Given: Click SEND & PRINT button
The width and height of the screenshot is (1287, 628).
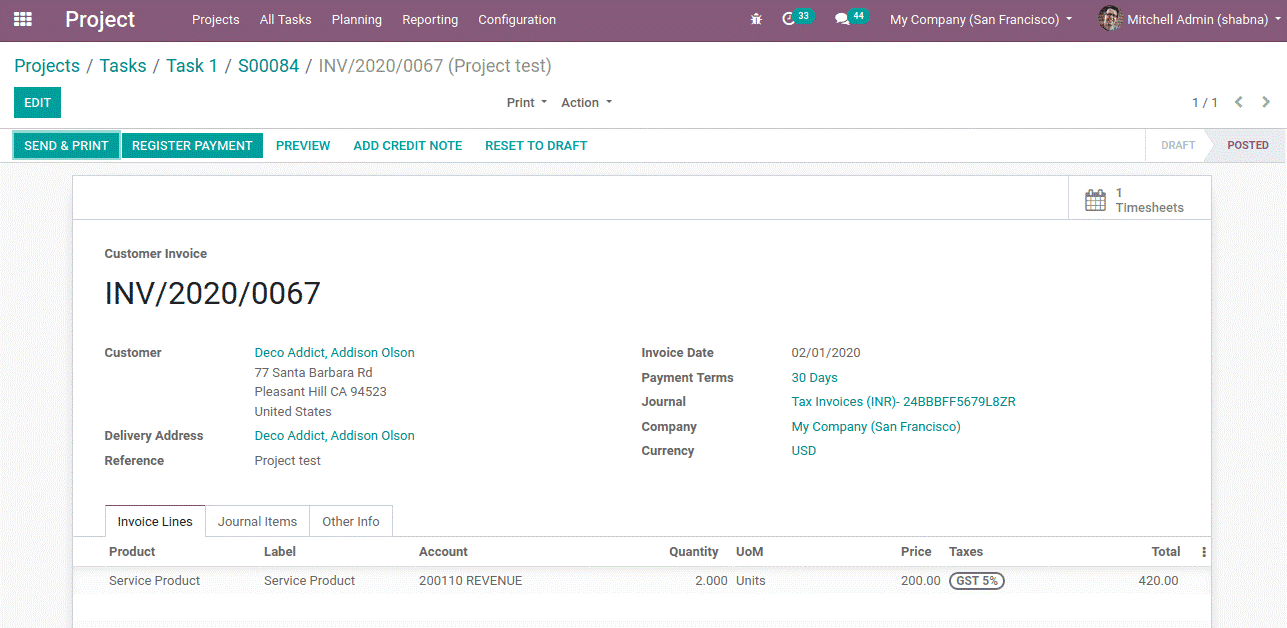Looking at the screenshot, I should pos(66,145).
